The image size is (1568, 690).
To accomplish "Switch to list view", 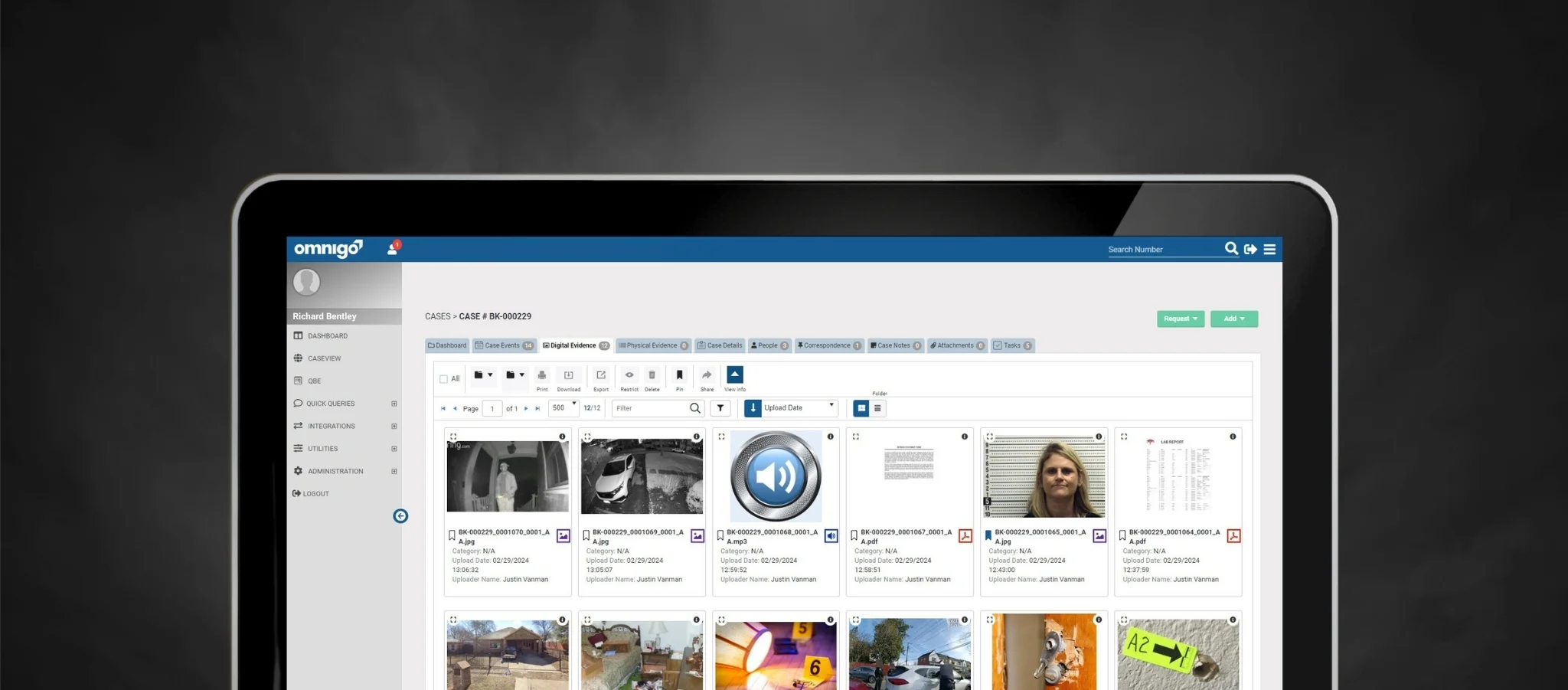I will click(877, 408).
